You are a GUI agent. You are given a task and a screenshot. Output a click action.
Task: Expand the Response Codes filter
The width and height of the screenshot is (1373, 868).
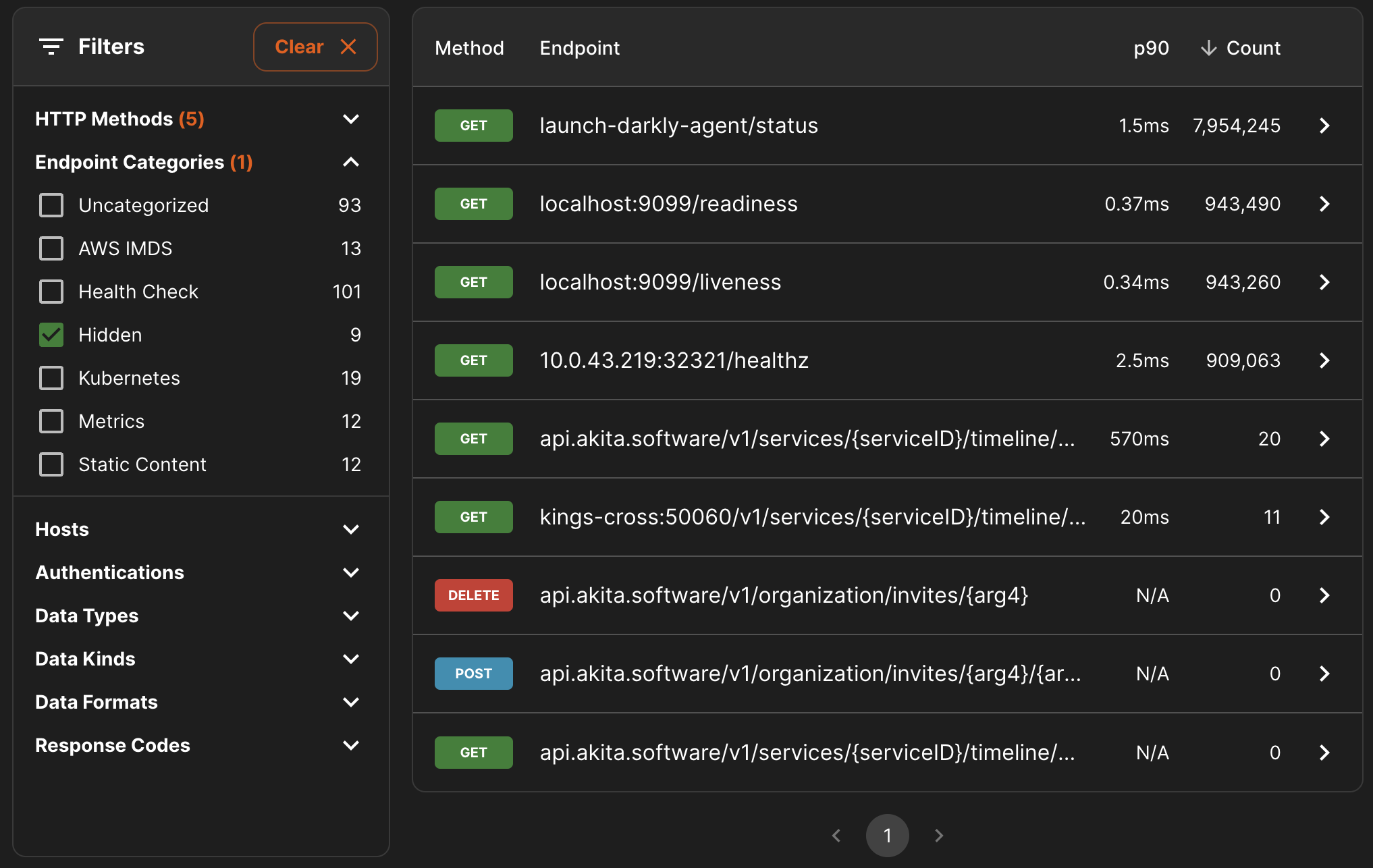click(x=350, y=745)
